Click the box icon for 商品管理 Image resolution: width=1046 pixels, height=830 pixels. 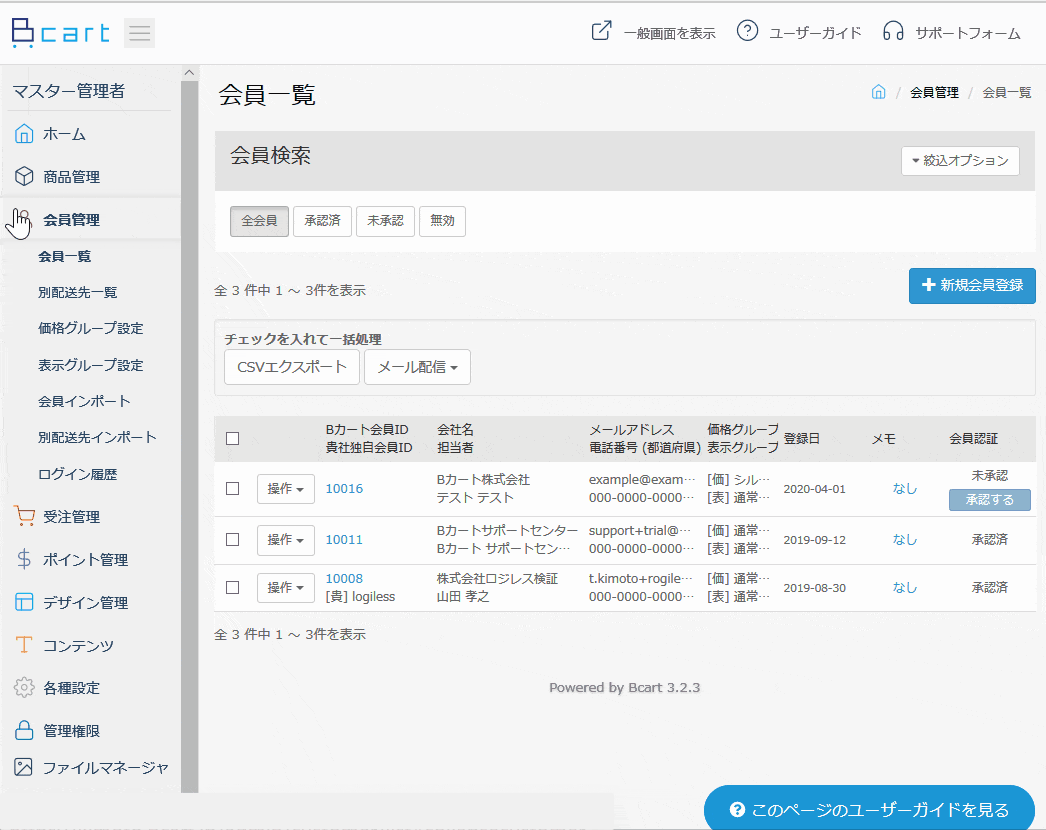pos(24,176)
